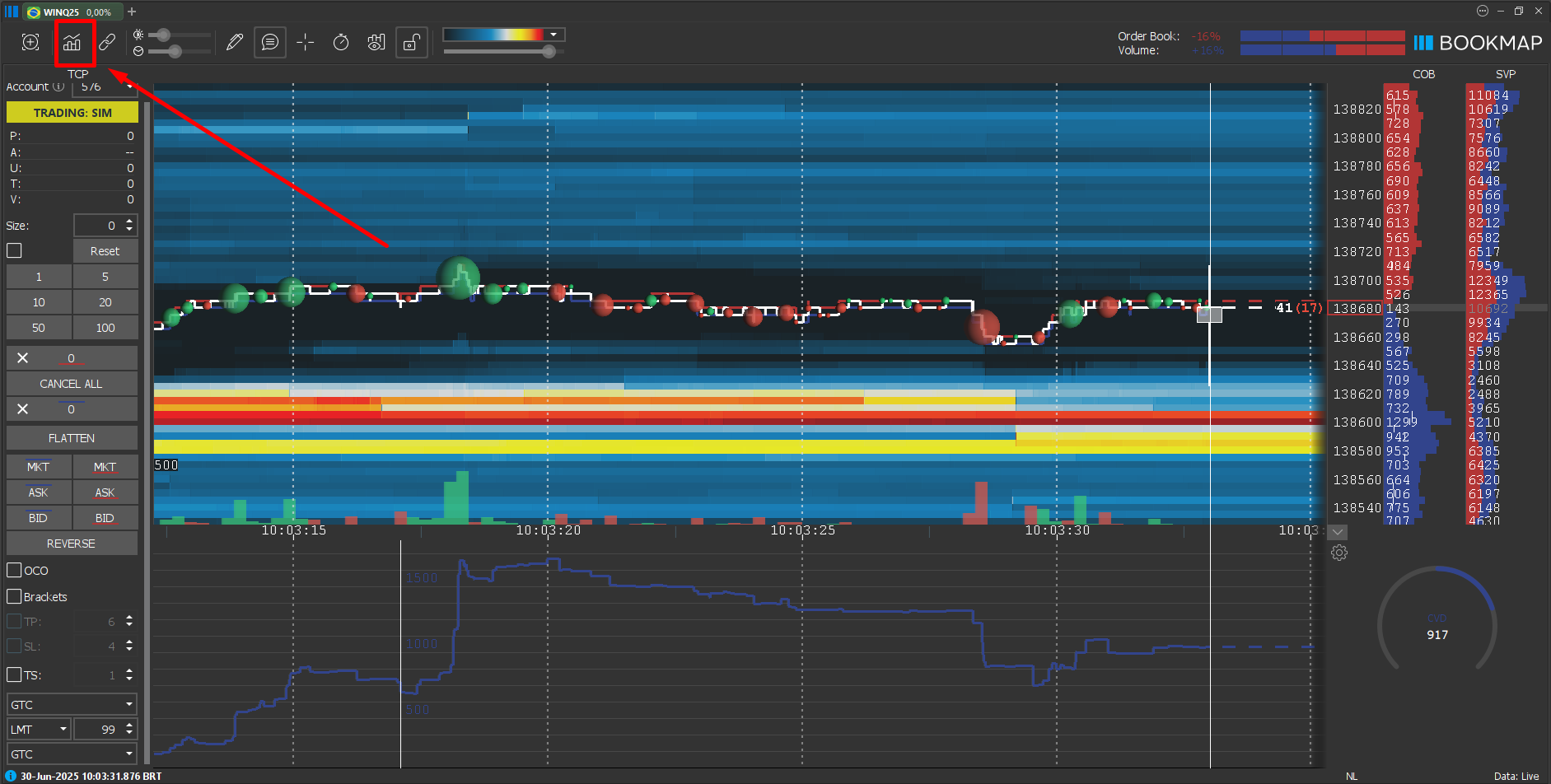Click the REVERSE button
This screenshot has height=784, width=1551.
tap(72, 544)
